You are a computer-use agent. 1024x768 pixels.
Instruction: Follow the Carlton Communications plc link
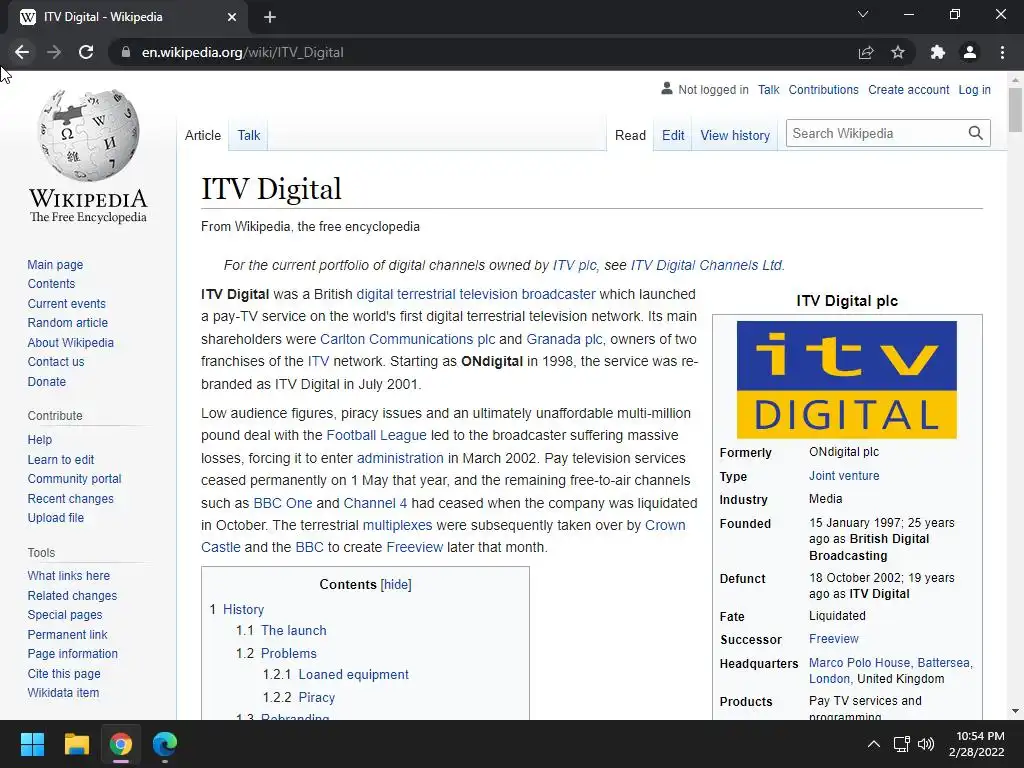[x=408, y=339]
